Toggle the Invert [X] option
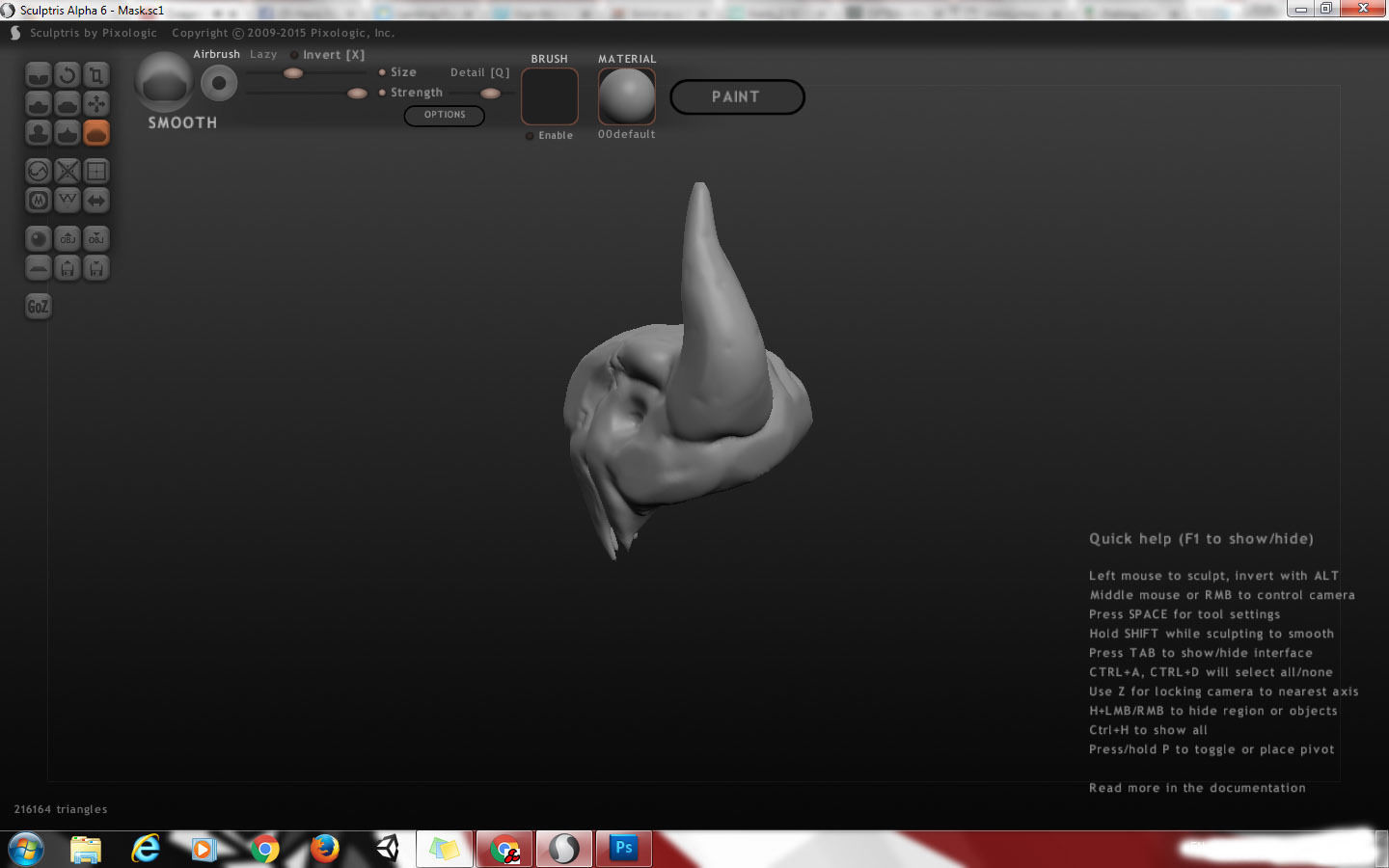The height and width of the screenshot is (868, 1389). click(328, 55)
